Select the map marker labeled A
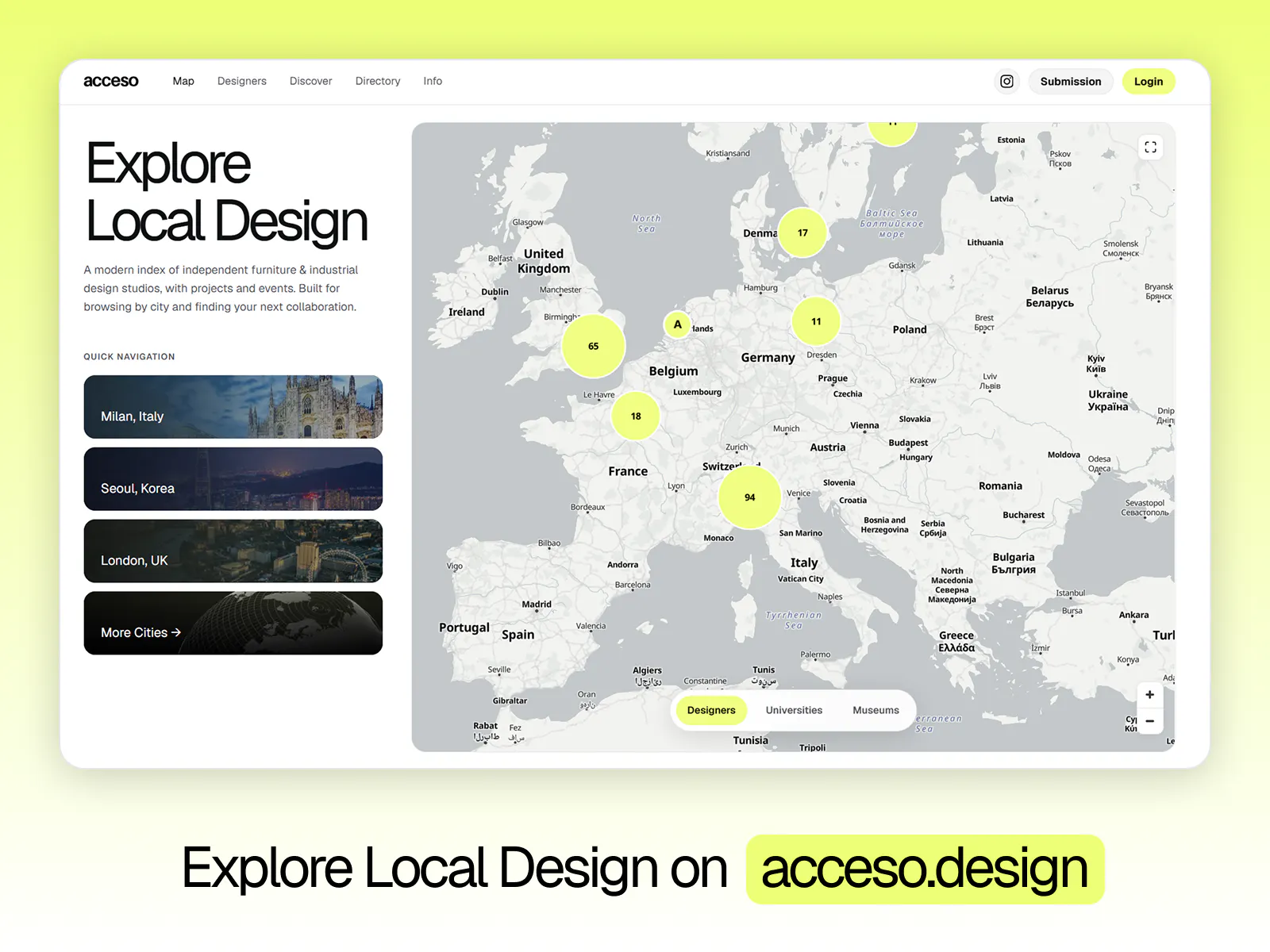The height and width of the screenshot is (952, 1270). click(x=677, y=324)
